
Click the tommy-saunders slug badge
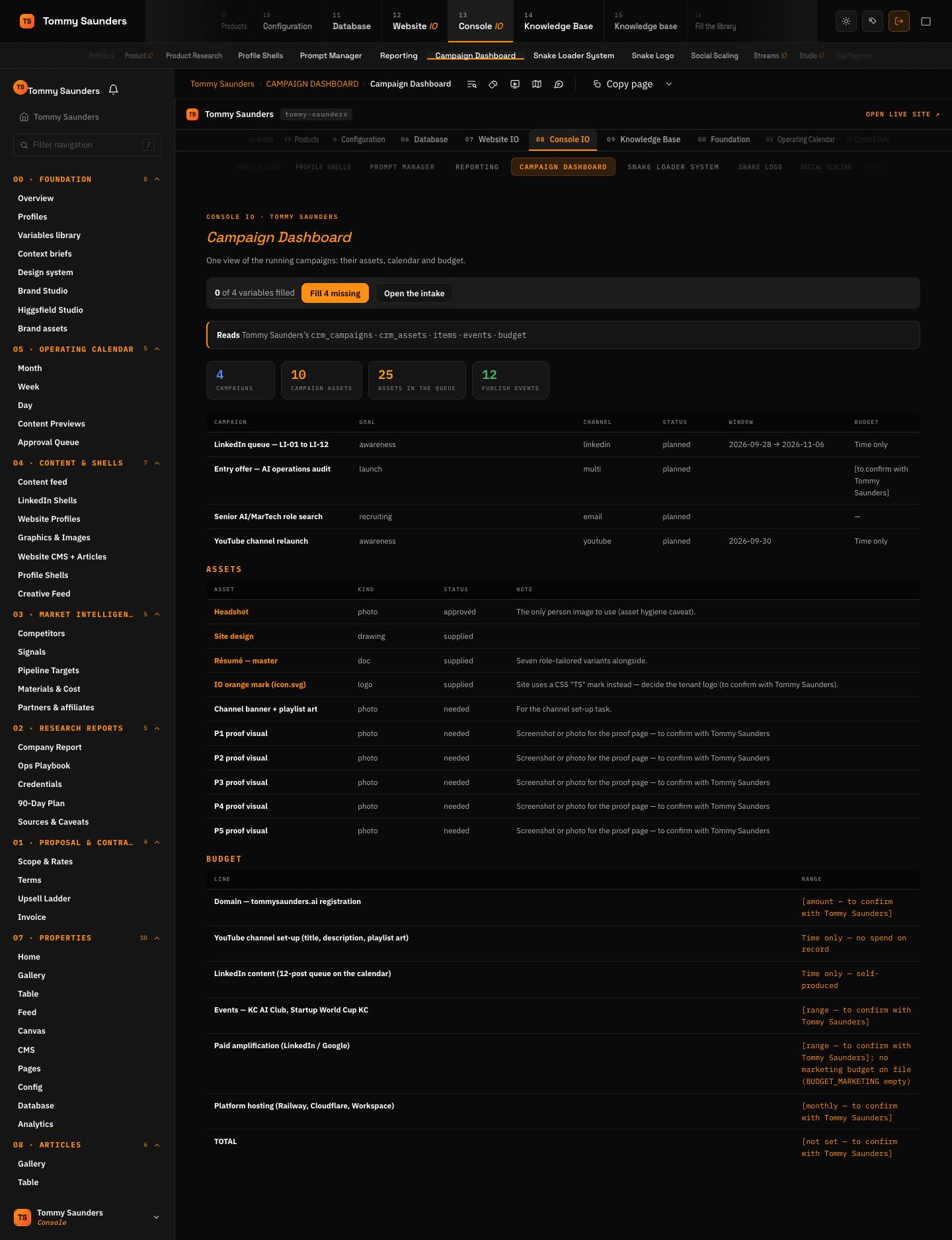coord(316,114)
